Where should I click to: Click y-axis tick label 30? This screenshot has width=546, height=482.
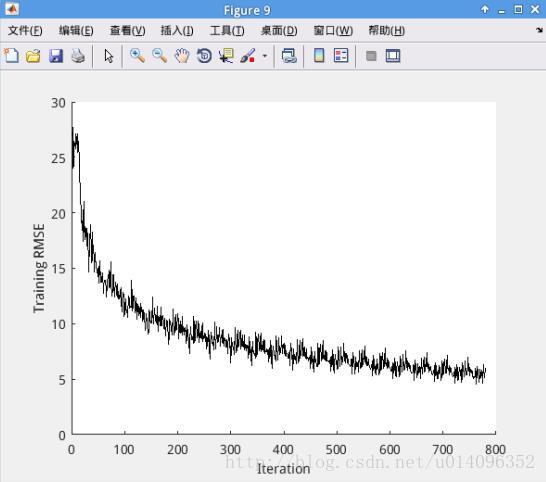(58, 103)
